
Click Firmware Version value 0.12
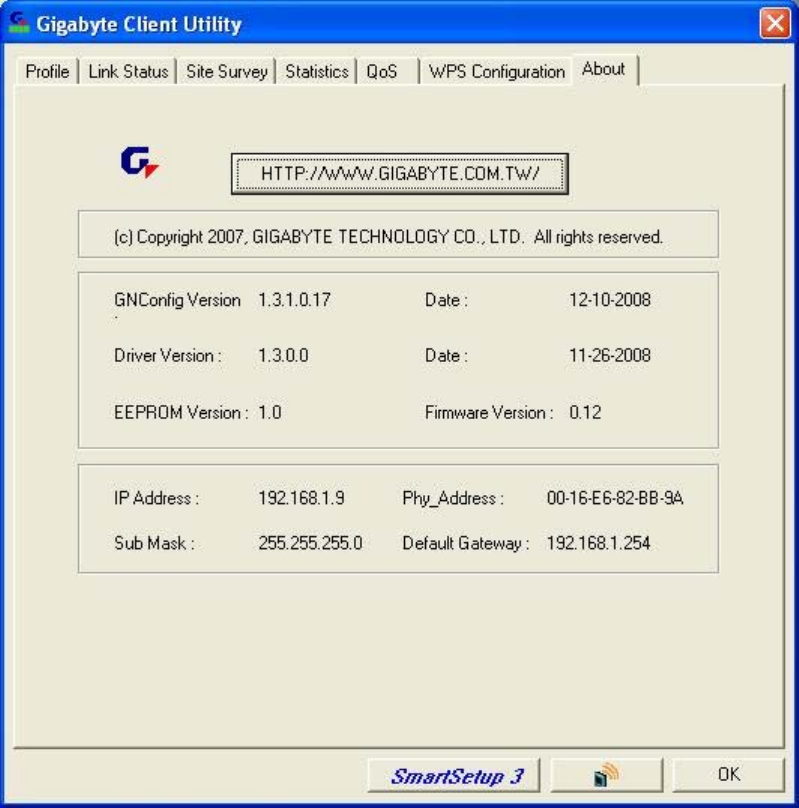pyautogui.click(x=585, y=412)
